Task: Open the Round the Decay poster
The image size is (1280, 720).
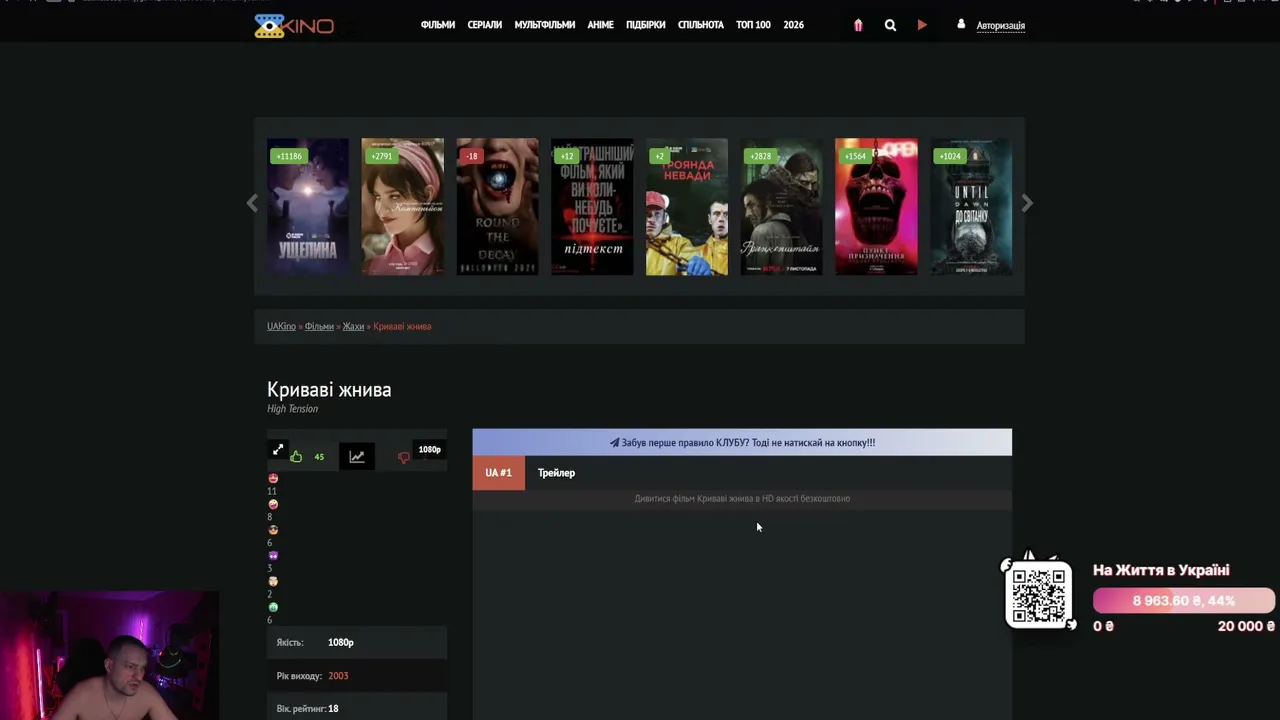Action: coord(497,207)
